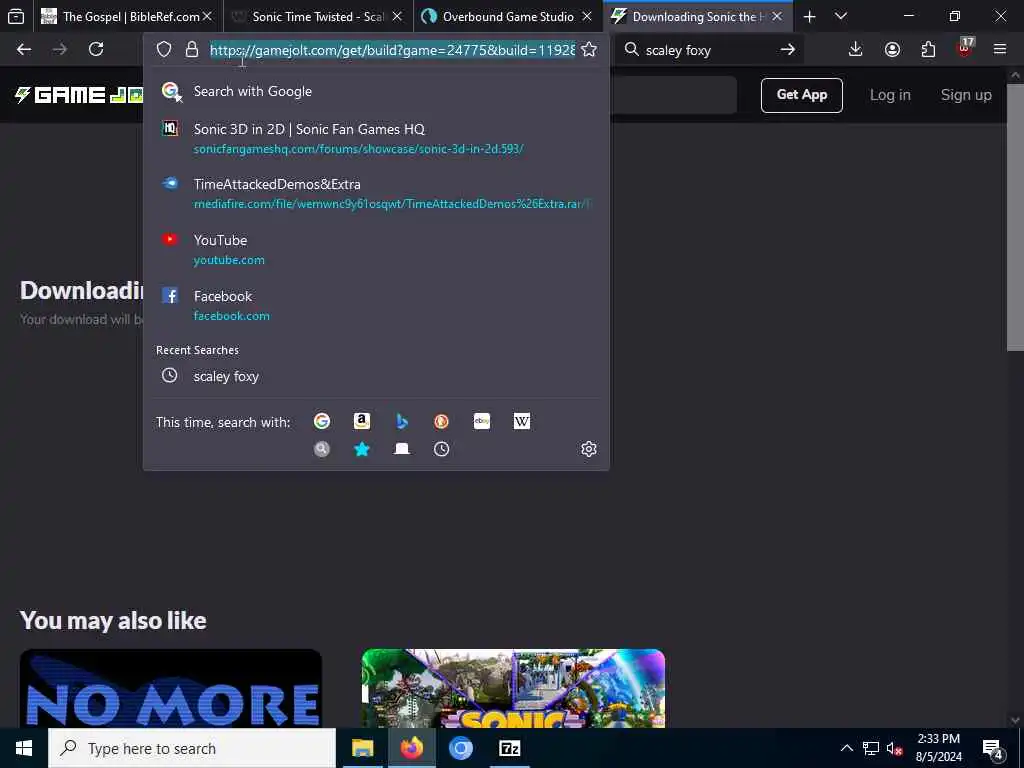Search open tabs using the tabs icon
This screenshot has height=768, width=1024.
pyautogui.click(x=402, y=449)
